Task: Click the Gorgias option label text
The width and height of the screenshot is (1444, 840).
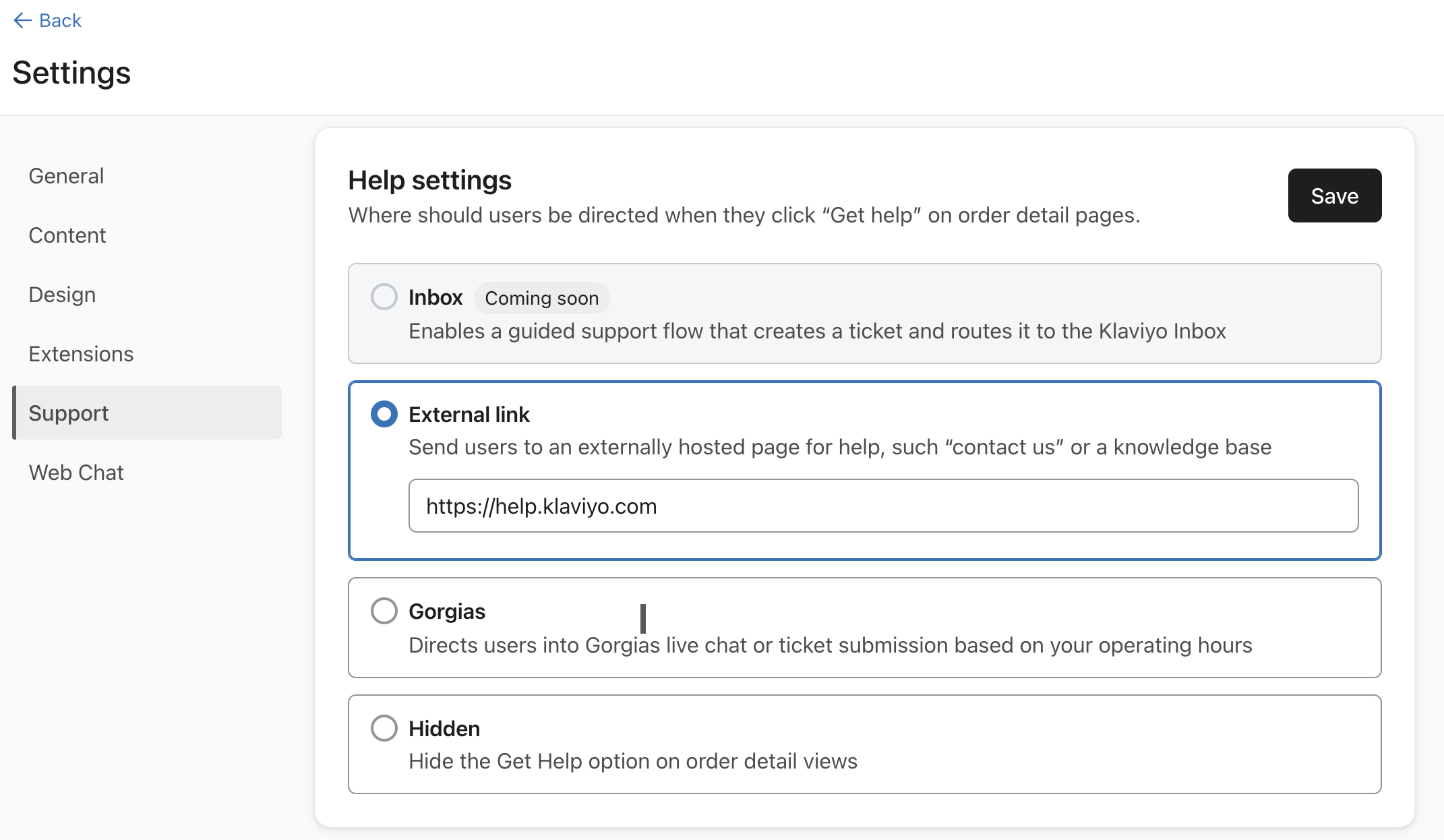Action: pos(446,611)
